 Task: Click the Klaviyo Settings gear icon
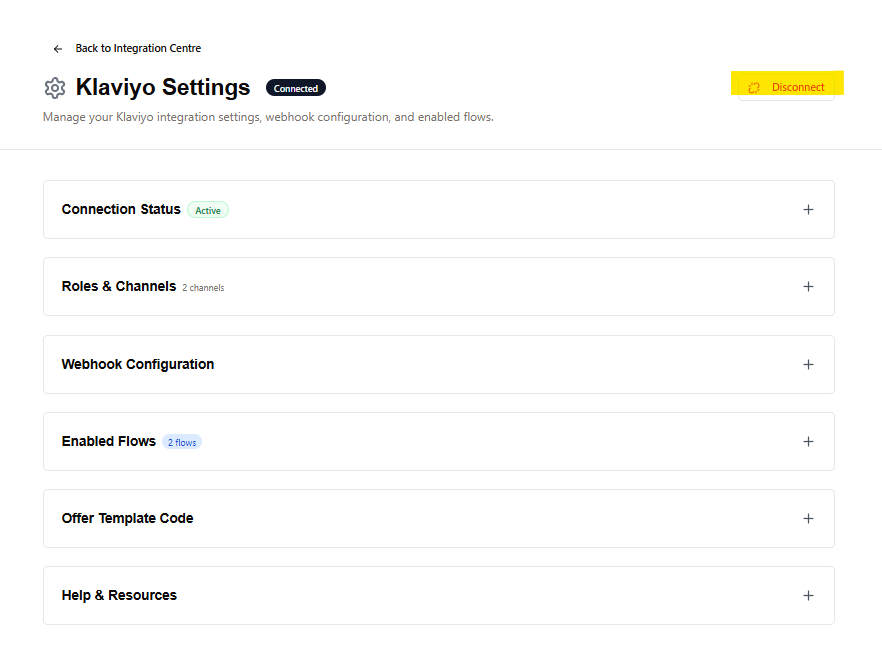(x=55, y=88)
